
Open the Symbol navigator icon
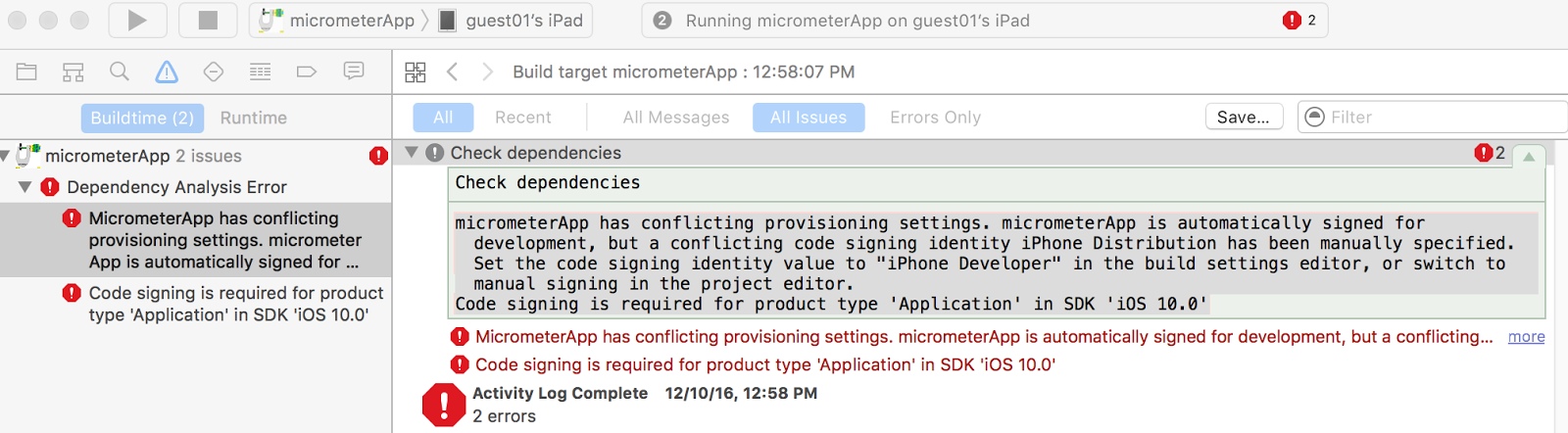pyautogui.click(x=73, y=72)
